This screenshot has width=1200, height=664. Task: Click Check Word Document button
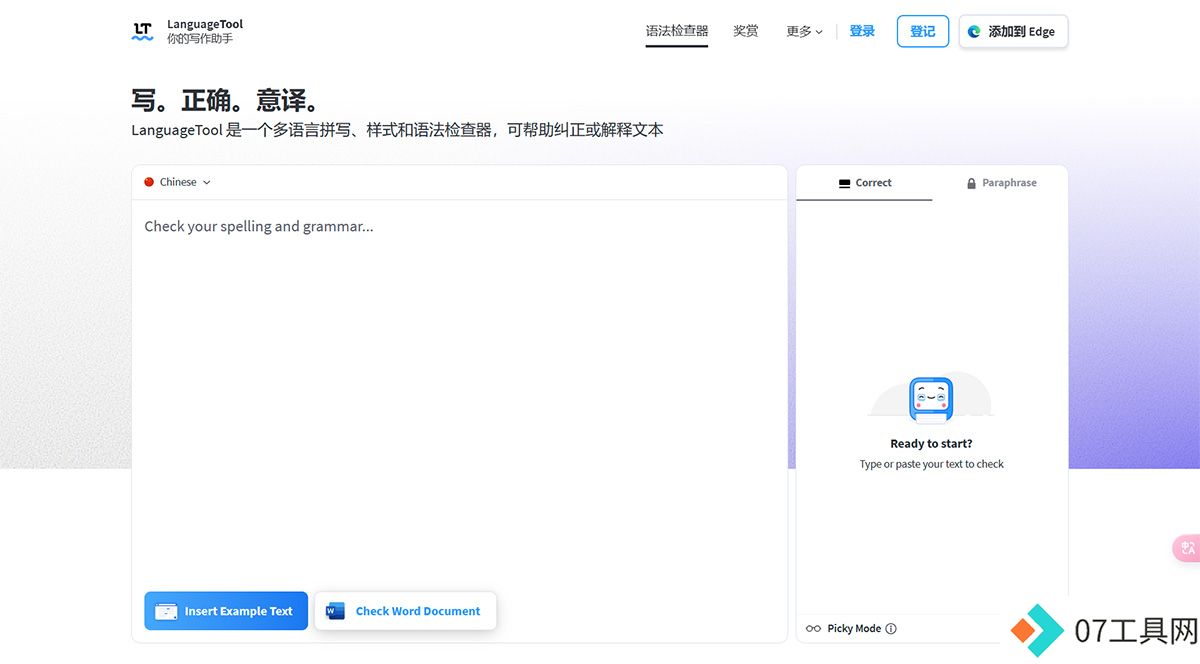point(405,611)
